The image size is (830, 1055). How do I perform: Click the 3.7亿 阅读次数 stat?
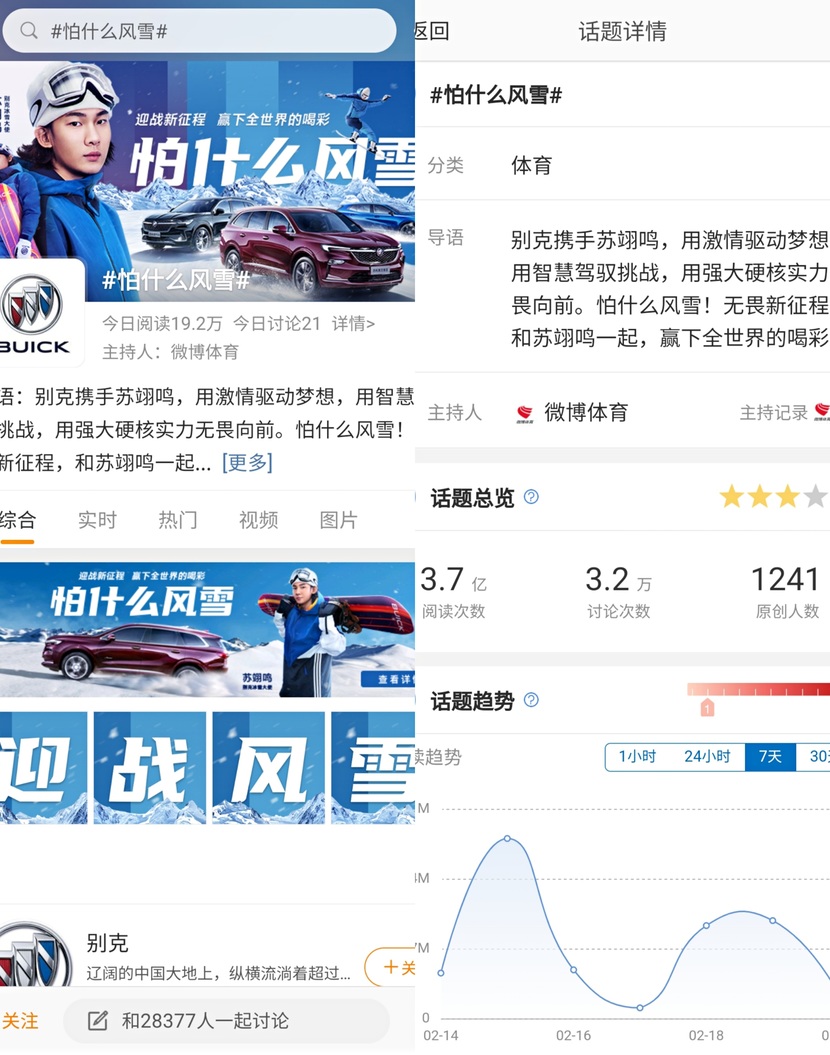(x=453, y=591)
